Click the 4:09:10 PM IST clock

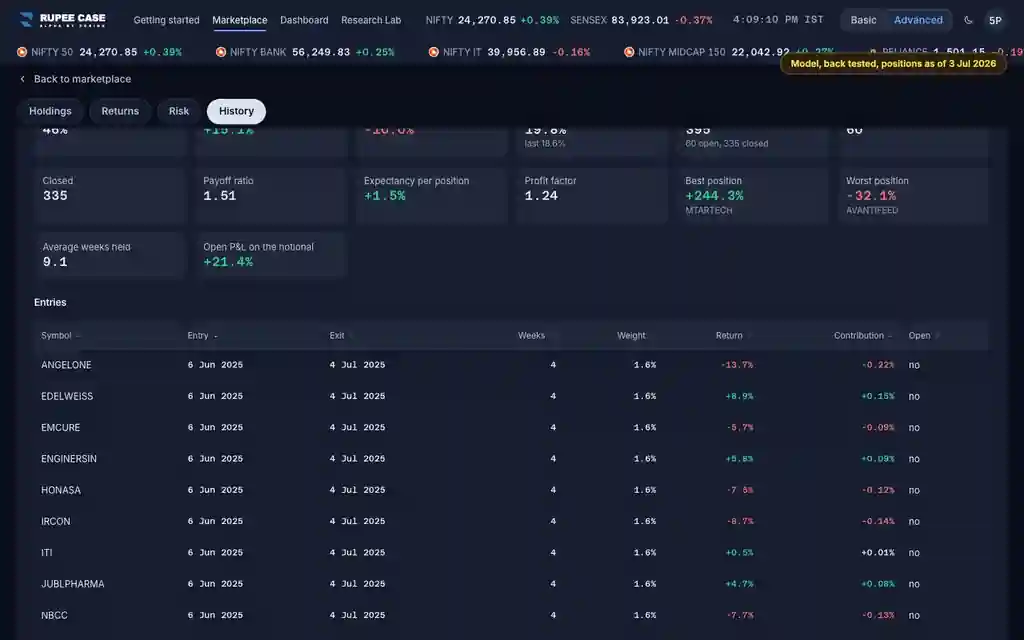(x=778, y=20)
